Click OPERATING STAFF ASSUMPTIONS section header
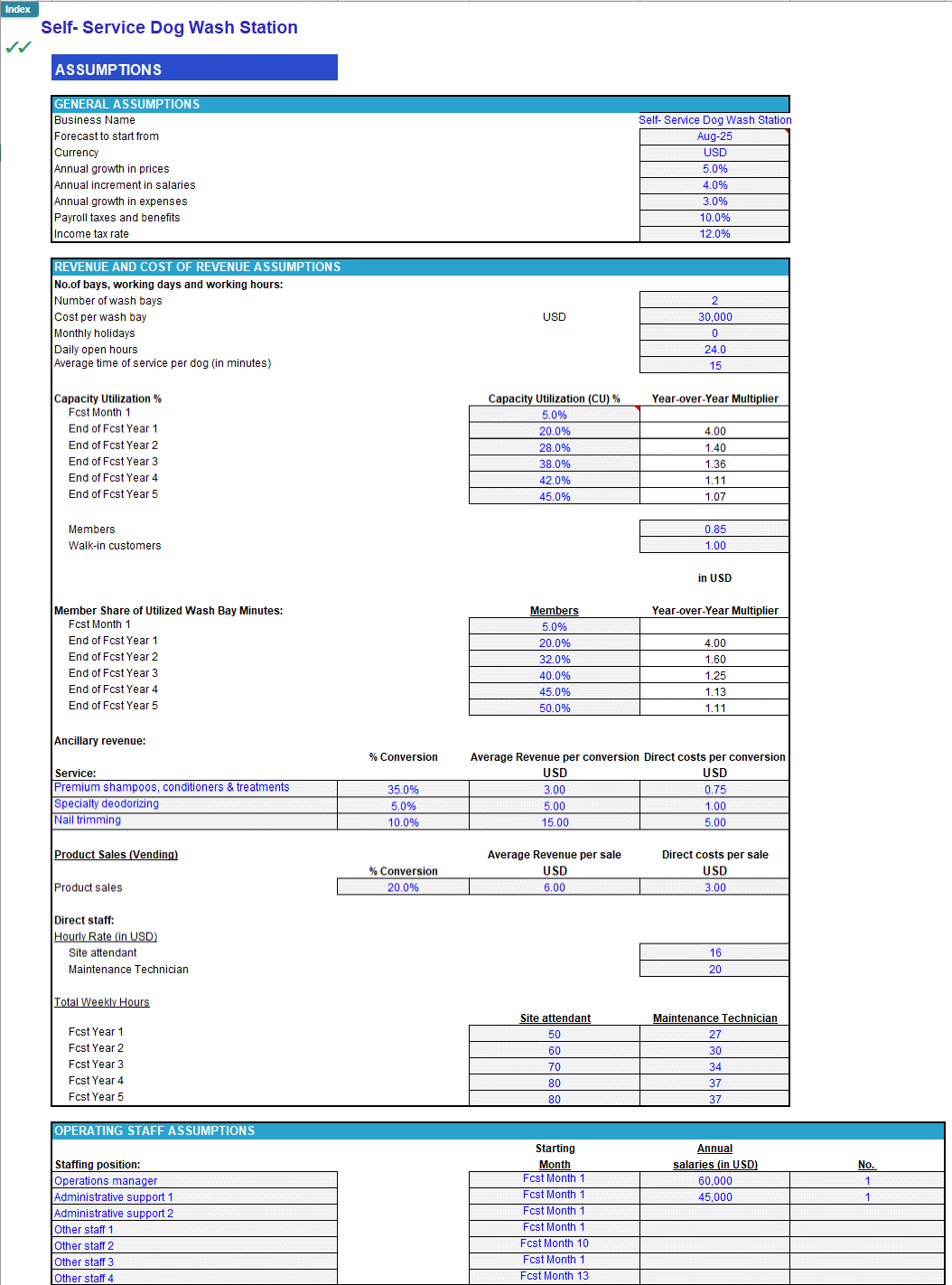This screenshot has width=952, height=1285. pyautogui.click(x=498, y=1130)
